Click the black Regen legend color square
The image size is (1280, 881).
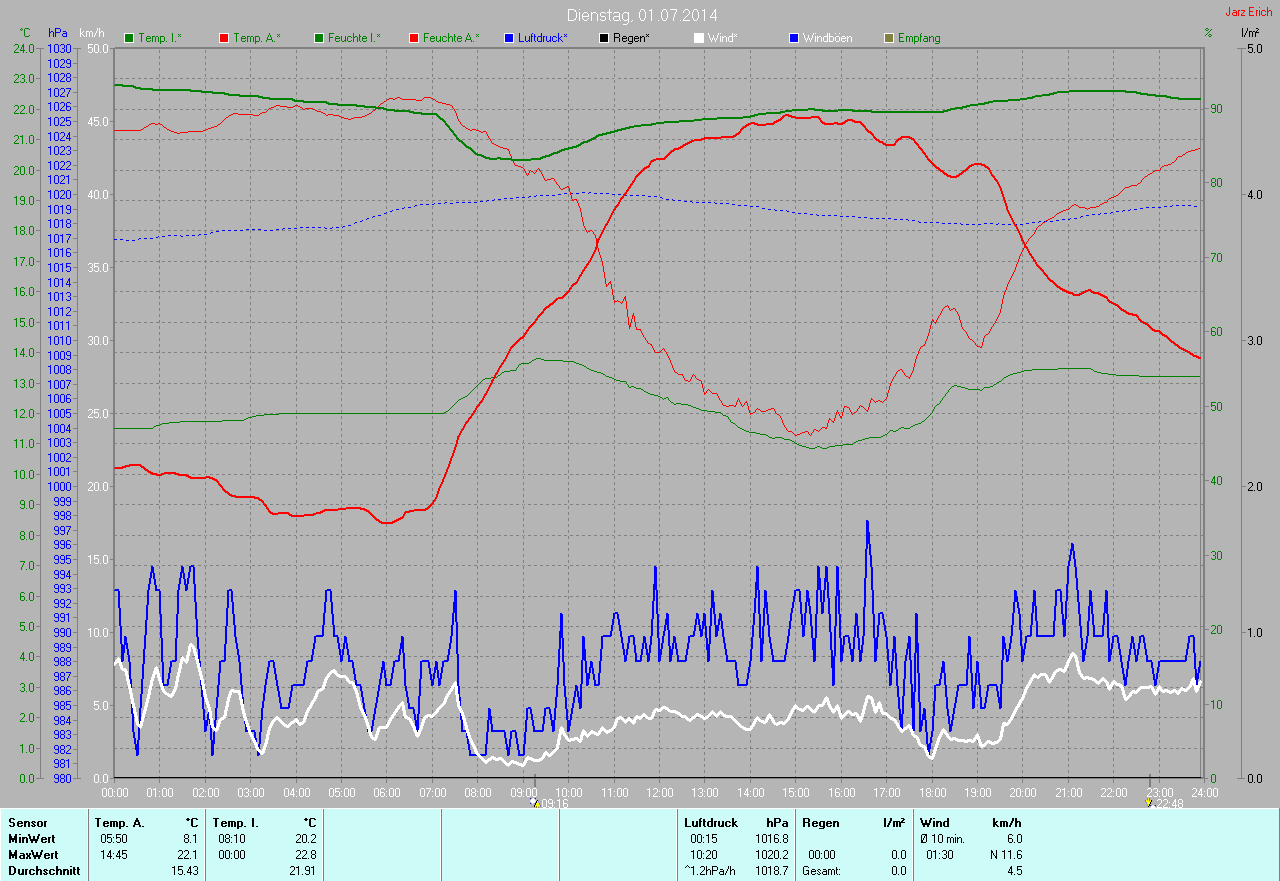click(x=604, y=38)
